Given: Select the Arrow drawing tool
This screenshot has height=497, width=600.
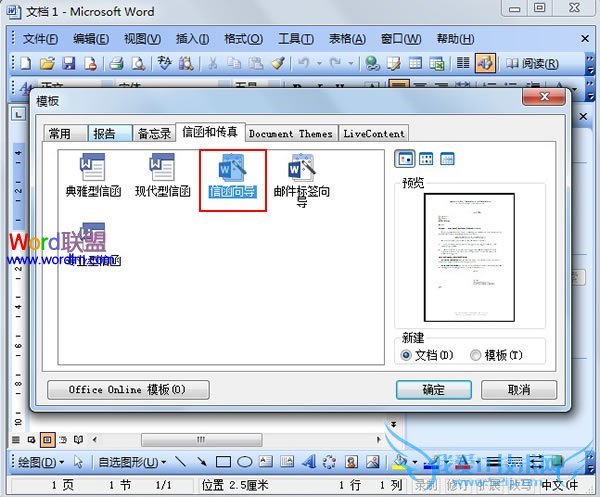Looking at the screenshot, I should (x=202, y=462).
